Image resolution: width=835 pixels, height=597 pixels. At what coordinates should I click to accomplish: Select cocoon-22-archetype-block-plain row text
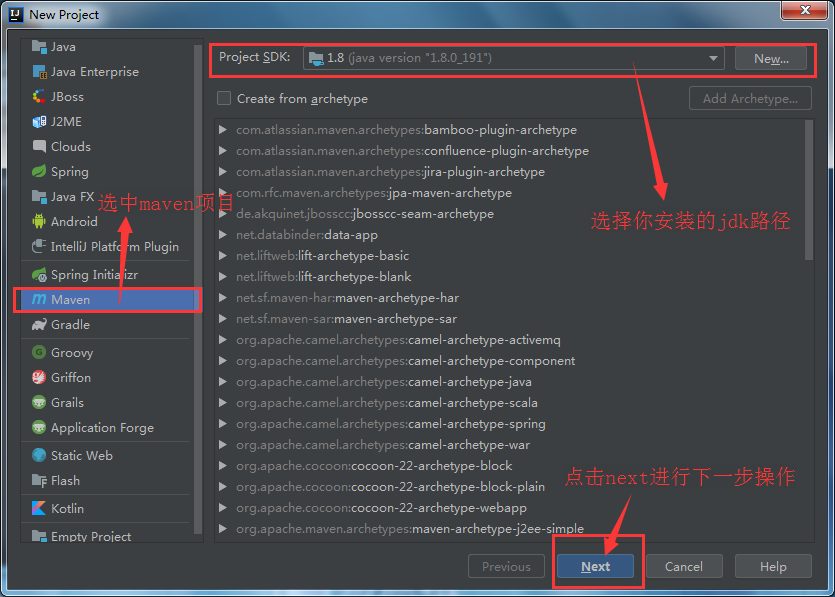(390, 487)
